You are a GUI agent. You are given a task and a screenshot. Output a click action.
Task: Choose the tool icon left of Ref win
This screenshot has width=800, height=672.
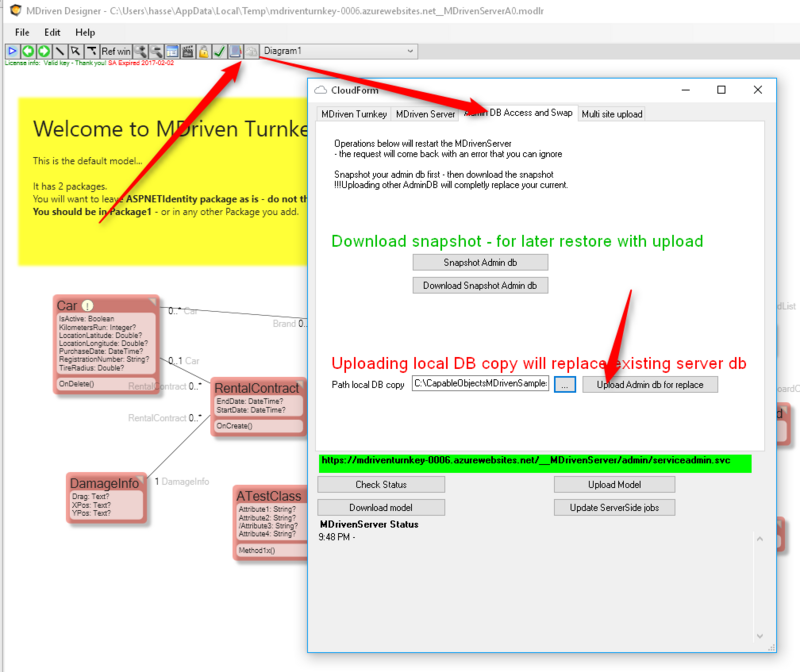coord(91,51)
